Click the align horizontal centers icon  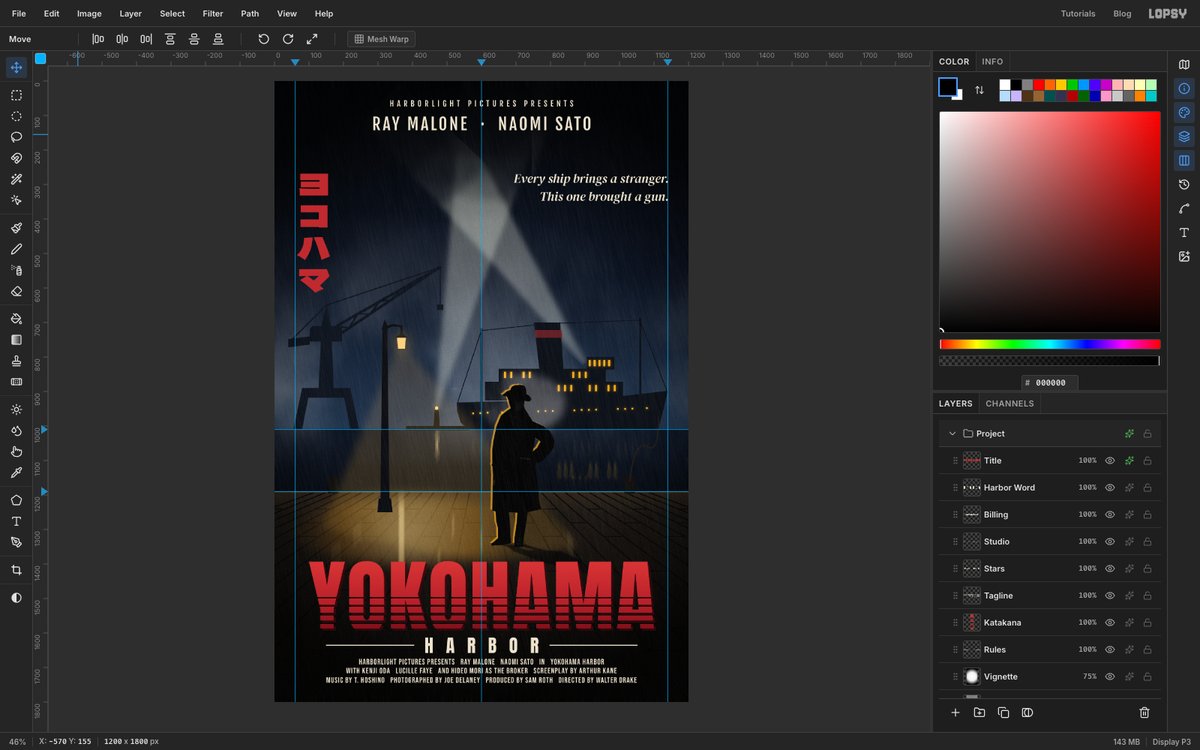122,39
